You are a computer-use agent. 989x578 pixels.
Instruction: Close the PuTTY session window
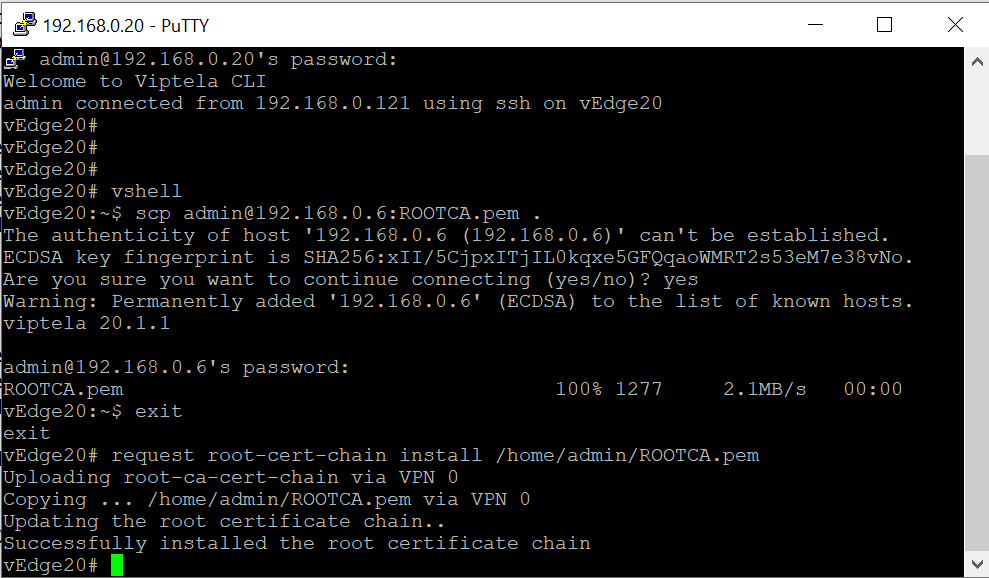pyautogui.click(x=956, y=24)
